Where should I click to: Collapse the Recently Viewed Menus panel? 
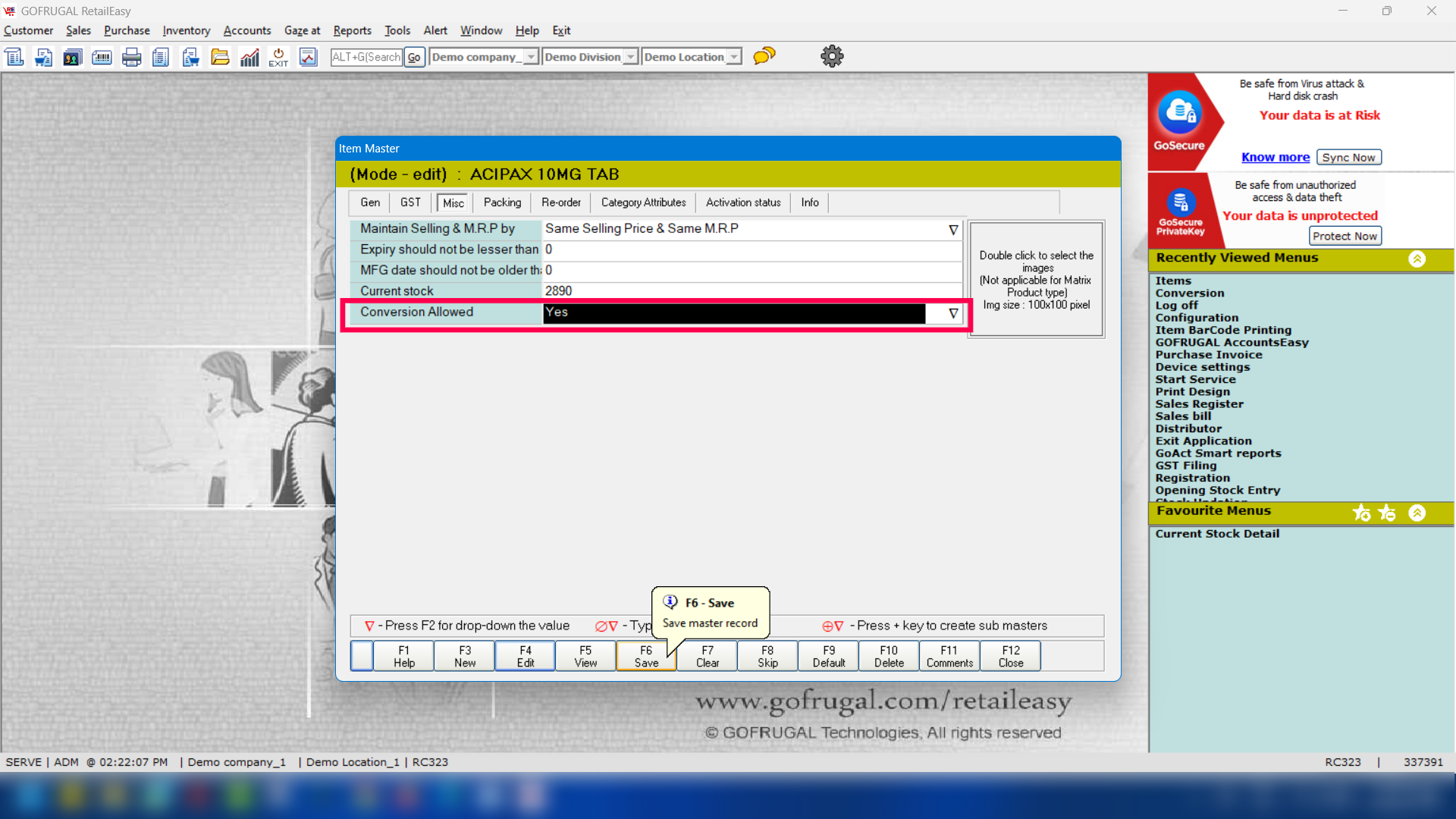(x=1417, y=259)
